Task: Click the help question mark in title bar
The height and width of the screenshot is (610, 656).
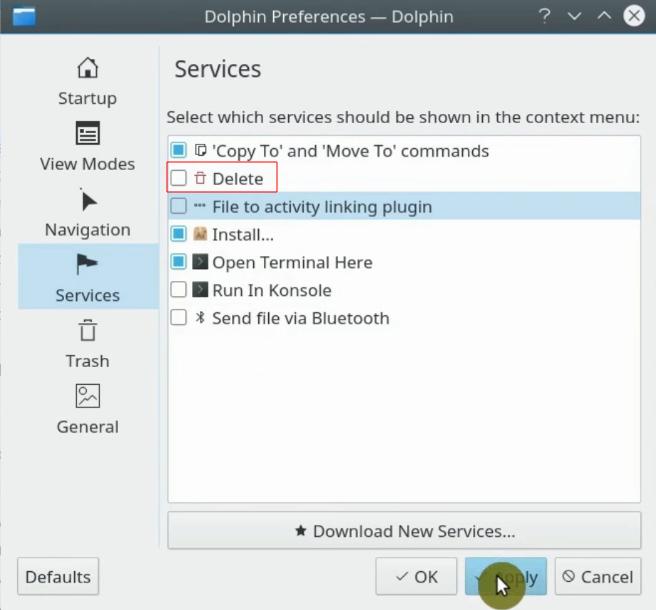Action: pyautogui.click(x=544, y=16)
